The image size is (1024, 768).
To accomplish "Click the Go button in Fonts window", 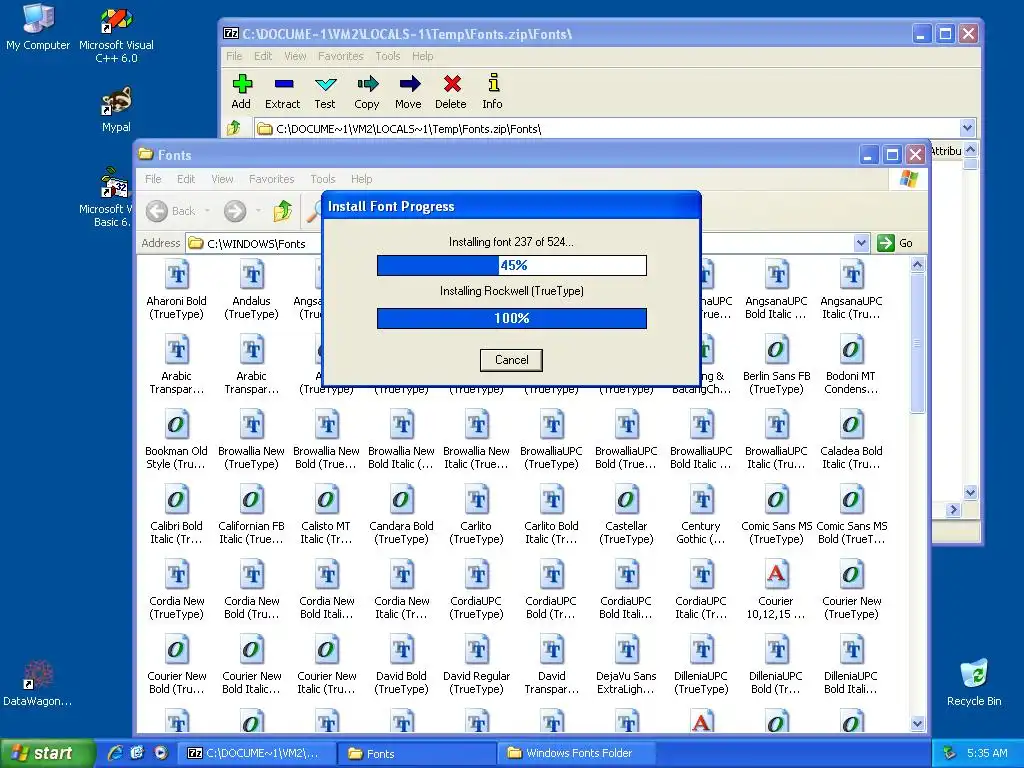I will point(895,243).
